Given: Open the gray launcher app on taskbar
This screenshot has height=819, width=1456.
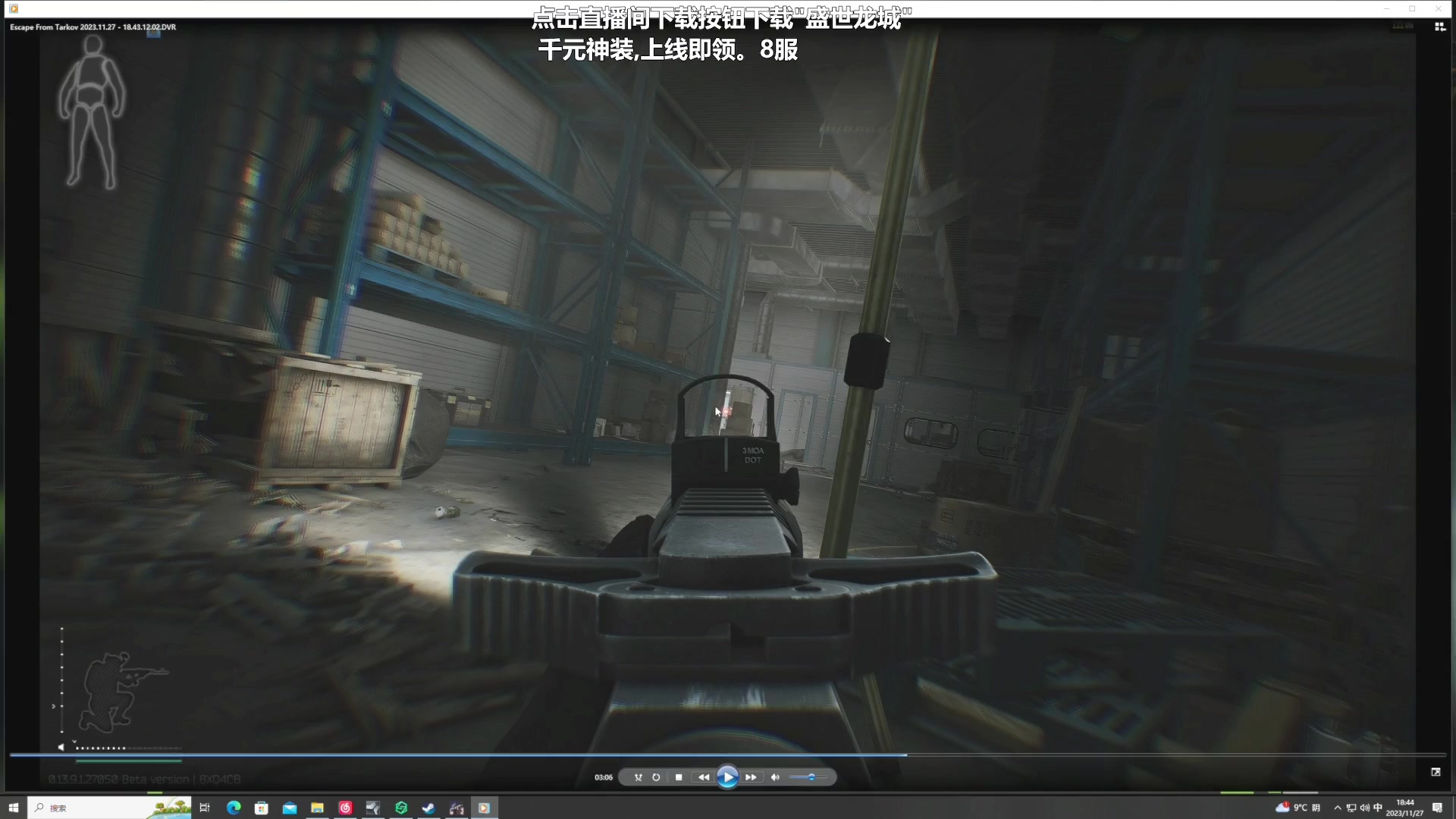Looking at the screenshot, I should [x=373, y=808].
